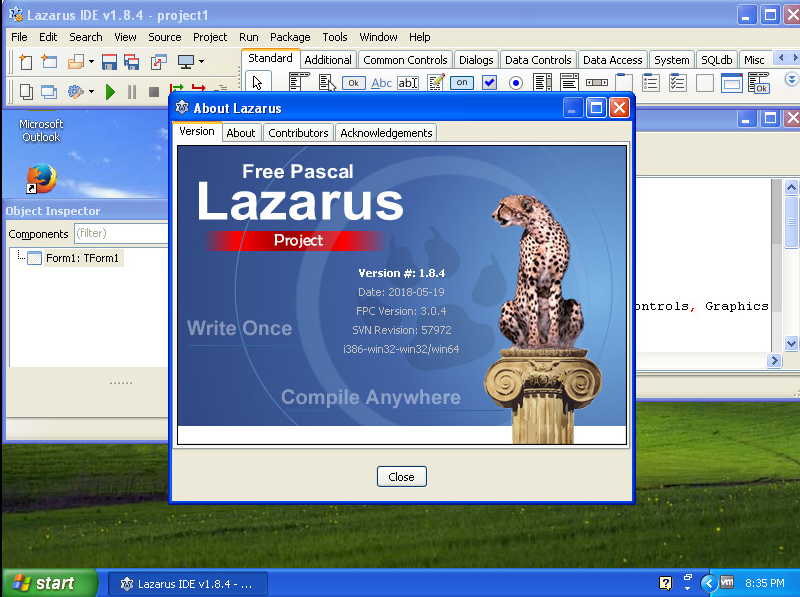Click source editor horizontal scrollbar right arrow
This screenshot has height=597, width=800.
tap(774, 361)
